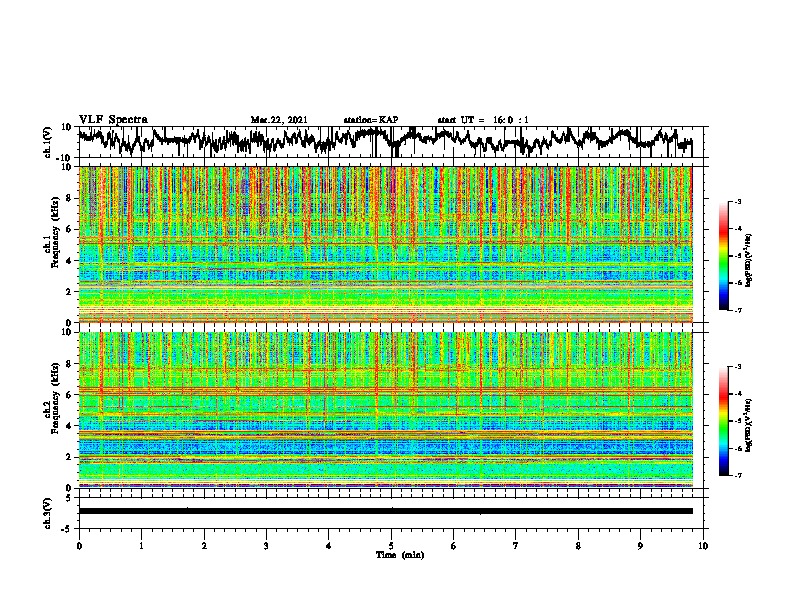Click the "station=KAP" label
The width and height of the screenshot is (792, 612).
click(371, 120)
